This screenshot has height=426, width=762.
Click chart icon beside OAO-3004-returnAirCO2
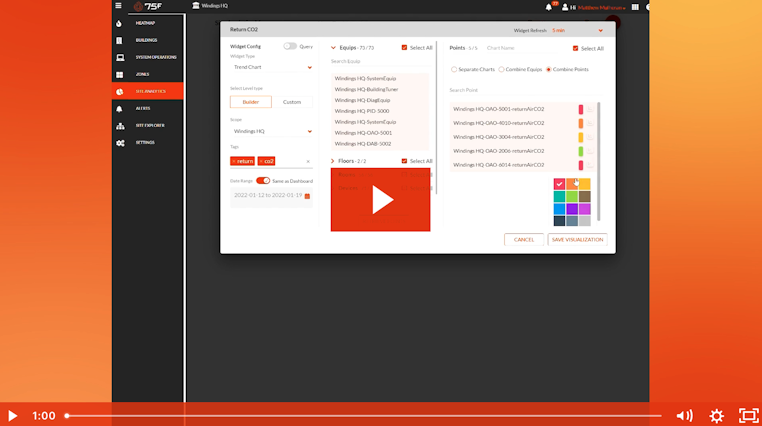(590, 137)
